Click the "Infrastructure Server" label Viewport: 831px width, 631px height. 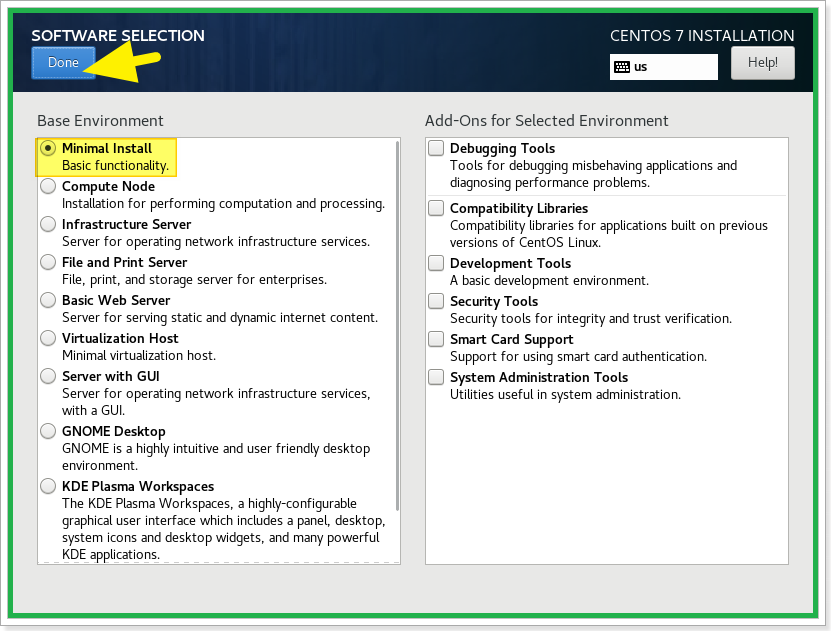[x=126, y=224]
